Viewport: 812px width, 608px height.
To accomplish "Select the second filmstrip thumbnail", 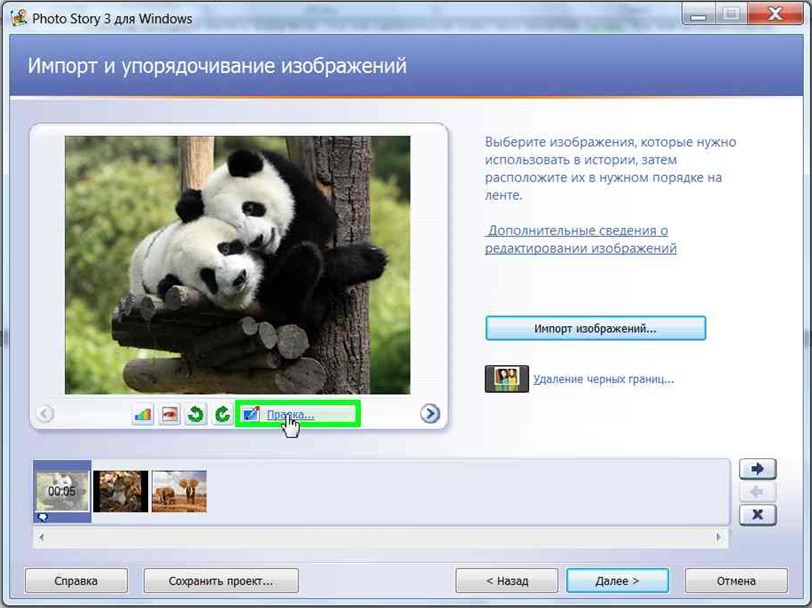I will (x=121, y=491).
